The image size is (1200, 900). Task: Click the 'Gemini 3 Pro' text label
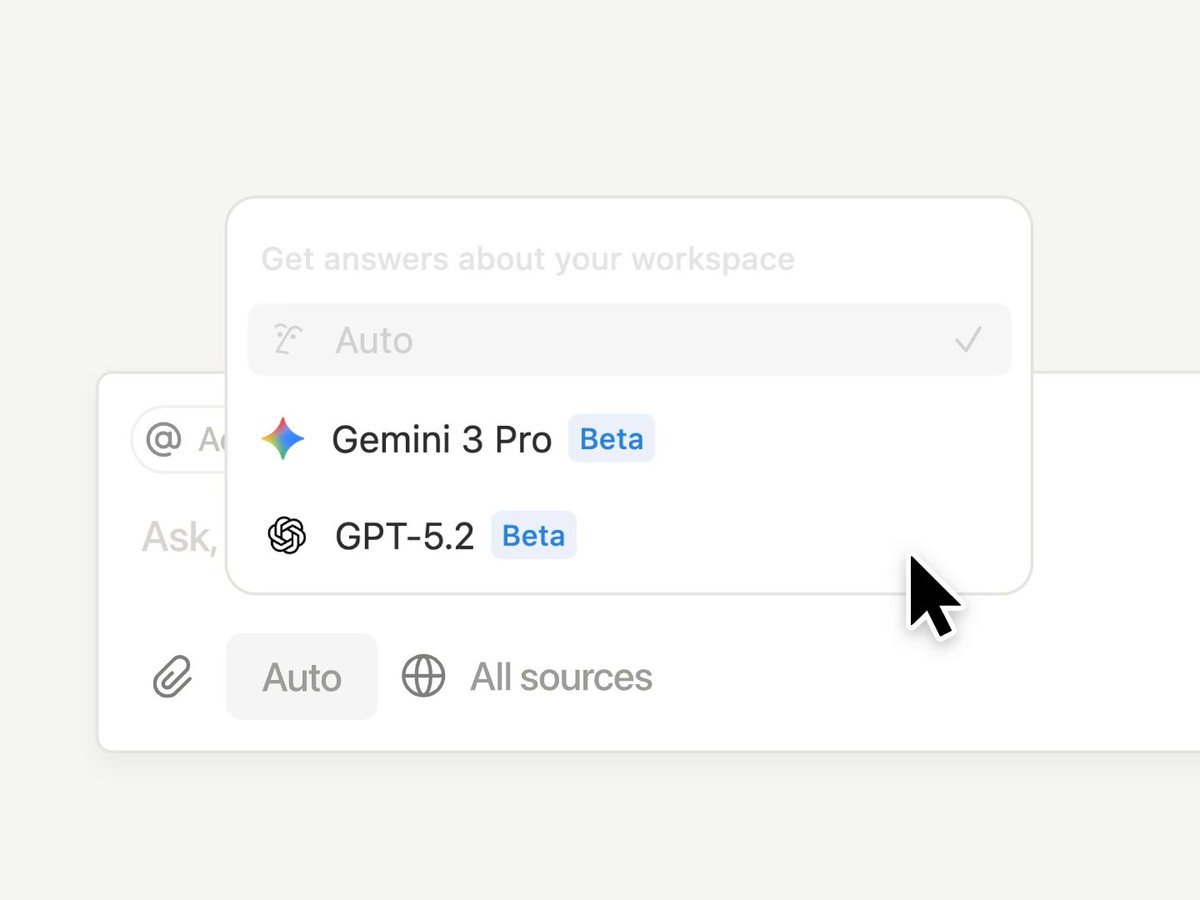(x=441, y=439)
